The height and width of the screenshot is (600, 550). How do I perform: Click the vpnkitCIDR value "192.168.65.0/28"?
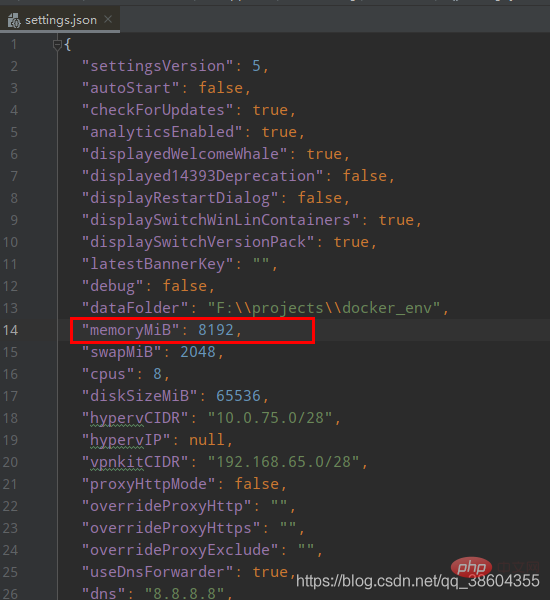click(283, 462)
